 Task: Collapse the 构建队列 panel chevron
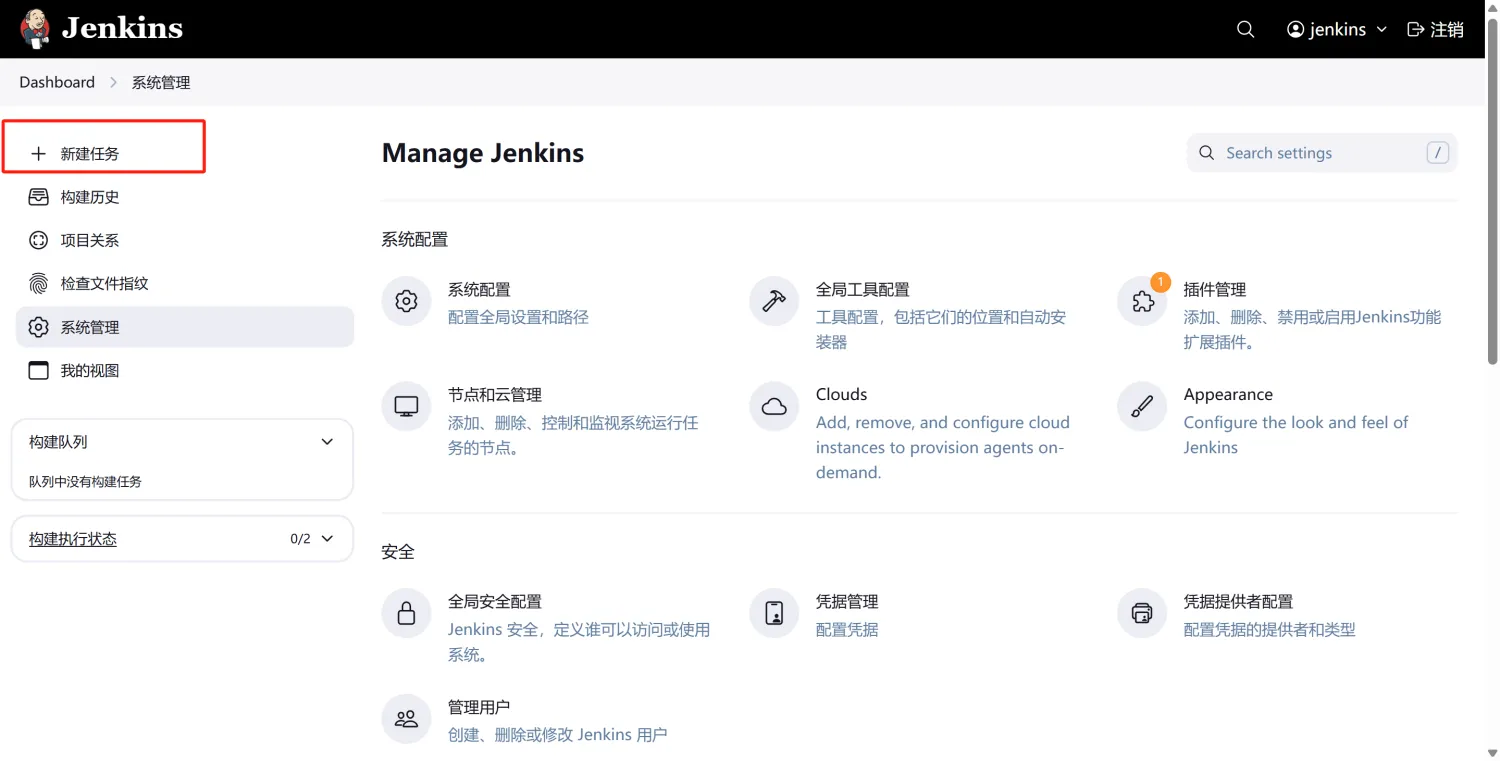pos(327,442)
